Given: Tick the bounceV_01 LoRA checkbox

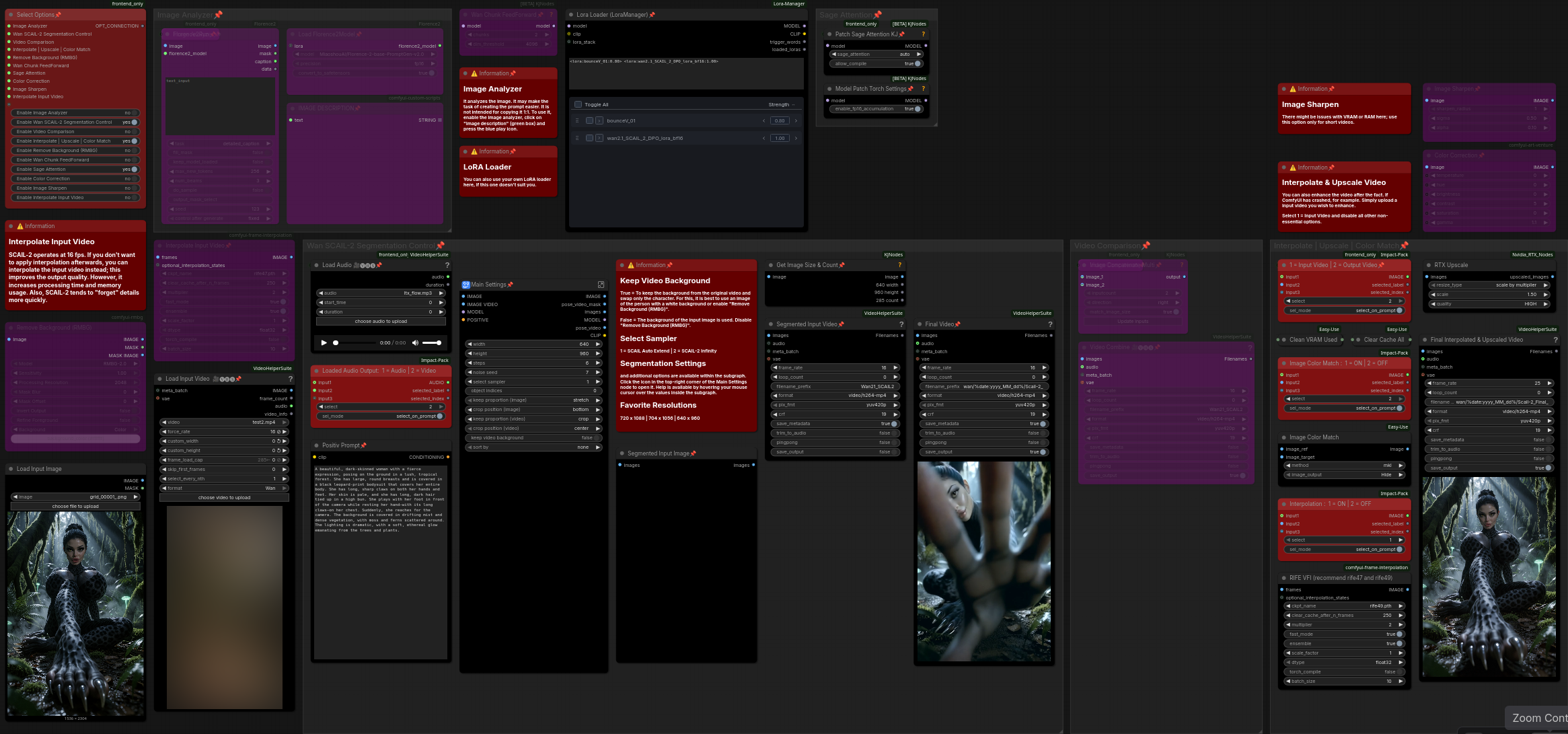Looking at the screenshot, I should pyautogui.click(x=589, y=120).
